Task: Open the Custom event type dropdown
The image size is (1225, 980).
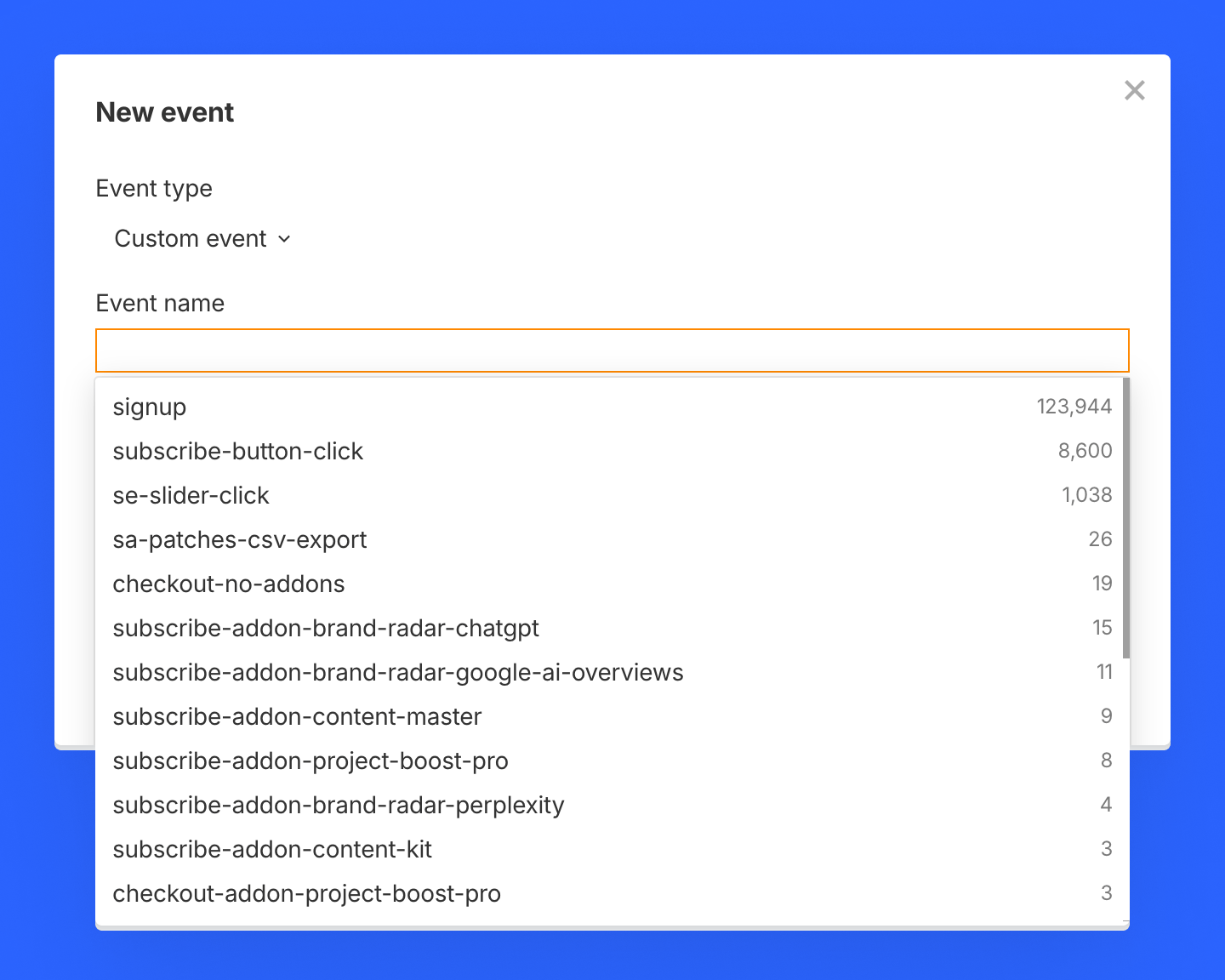Action: coord(191,239)
